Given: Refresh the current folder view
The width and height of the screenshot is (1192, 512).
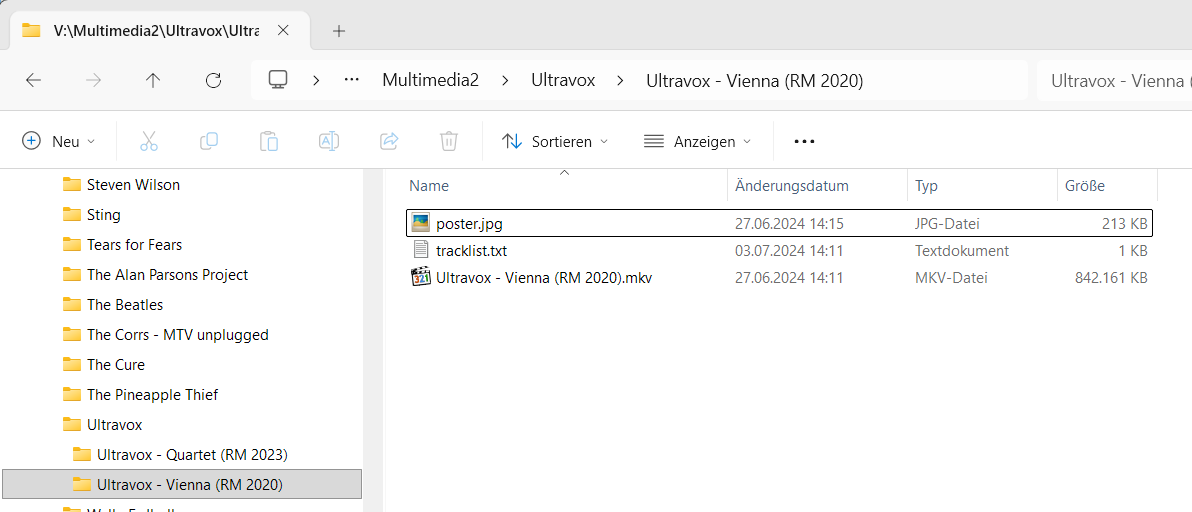Looking at the screenshot, I should 214,81.
